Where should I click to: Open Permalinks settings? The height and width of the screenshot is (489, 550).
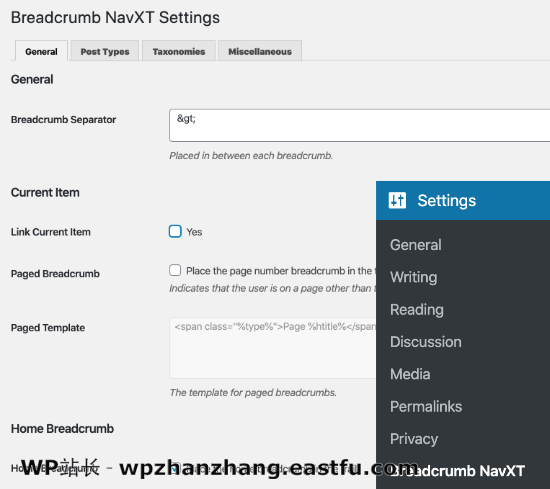tap(426, 407)
